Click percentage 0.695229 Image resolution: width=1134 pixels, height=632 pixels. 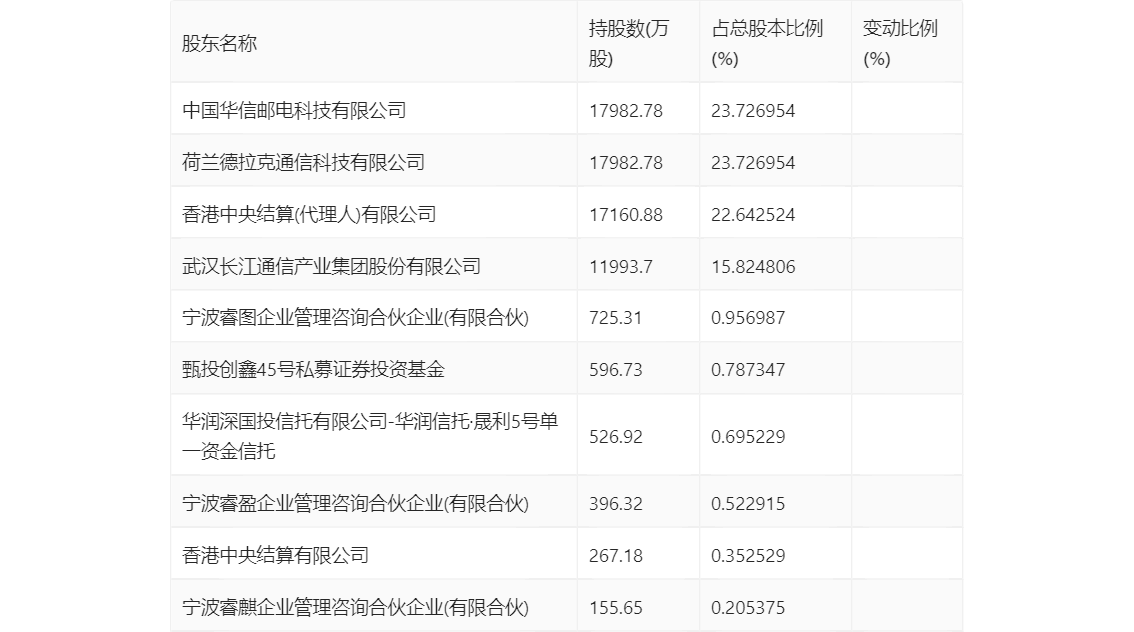[x=748, y=437]
